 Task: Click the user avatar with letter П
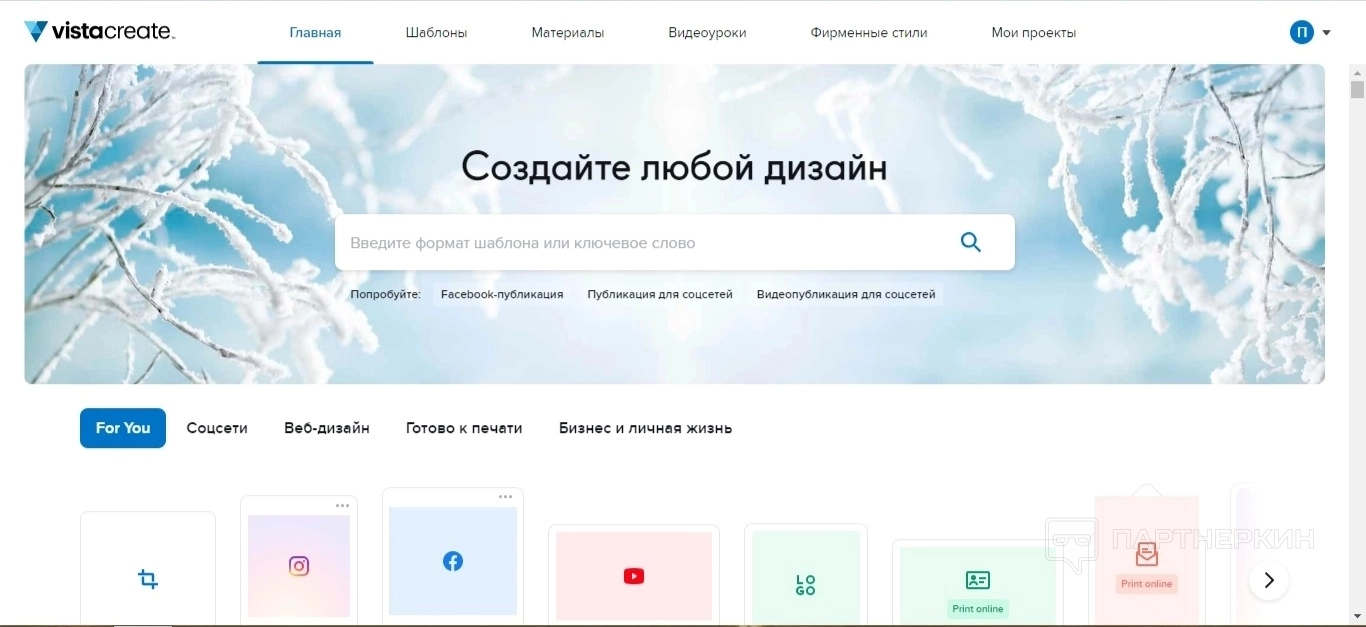click(x=1301, y=32)
